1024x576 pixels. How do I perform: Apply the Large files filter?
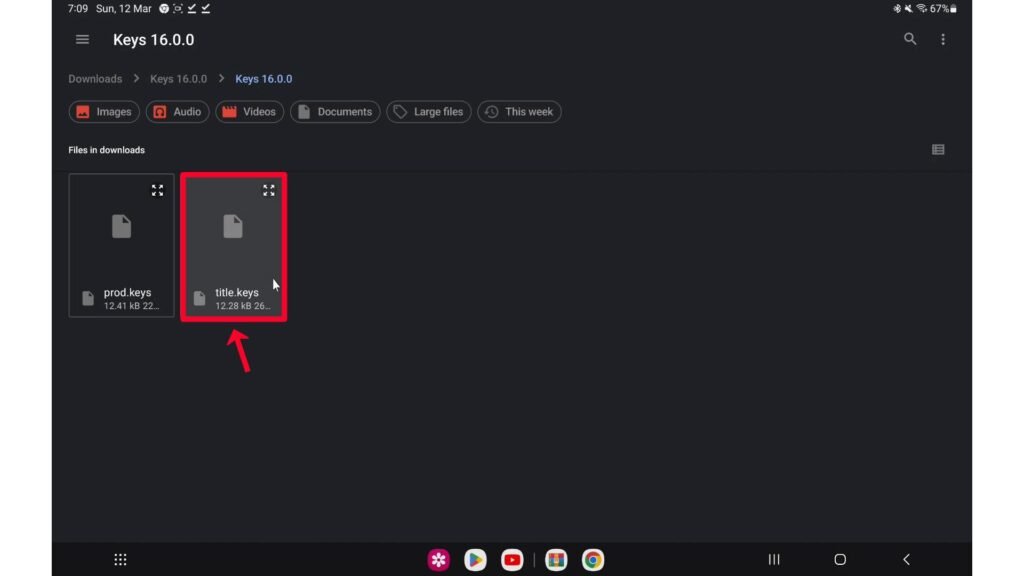point(428,112)
